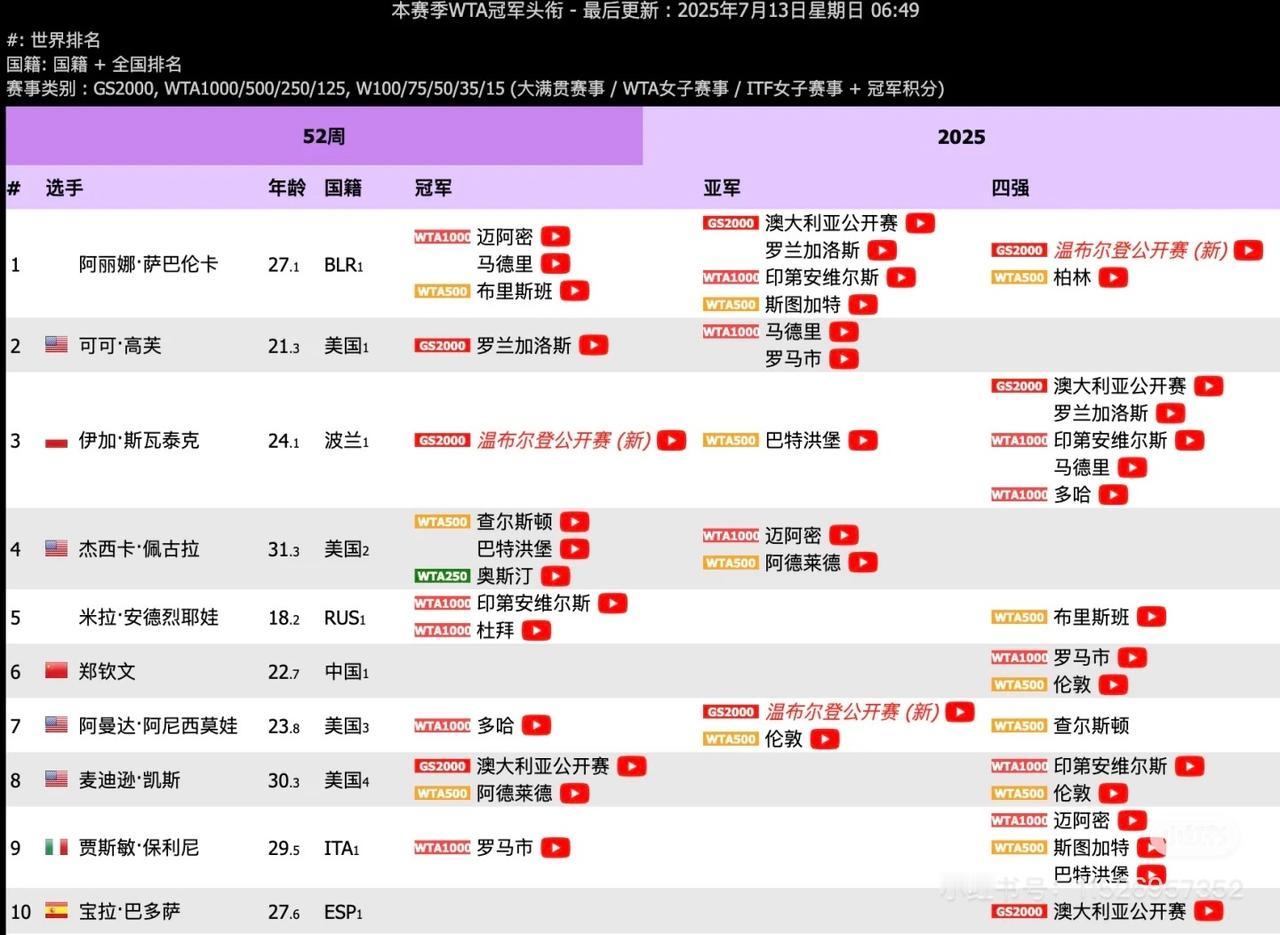Click the Spain flag beside 宝拉·巴多萨

pos(56,911)
